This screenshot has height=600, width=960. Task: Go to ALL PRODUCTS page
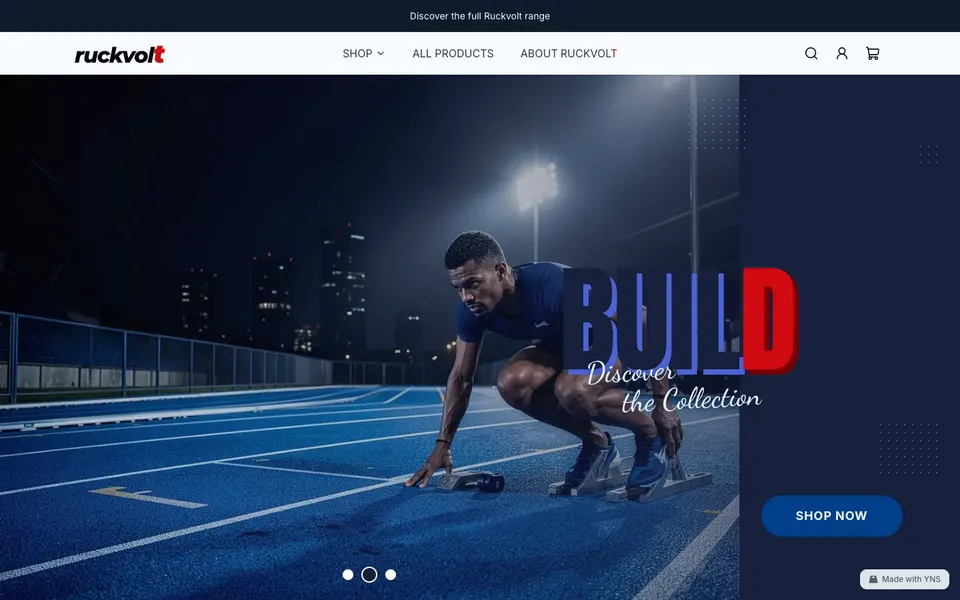[x=452, y=53]
